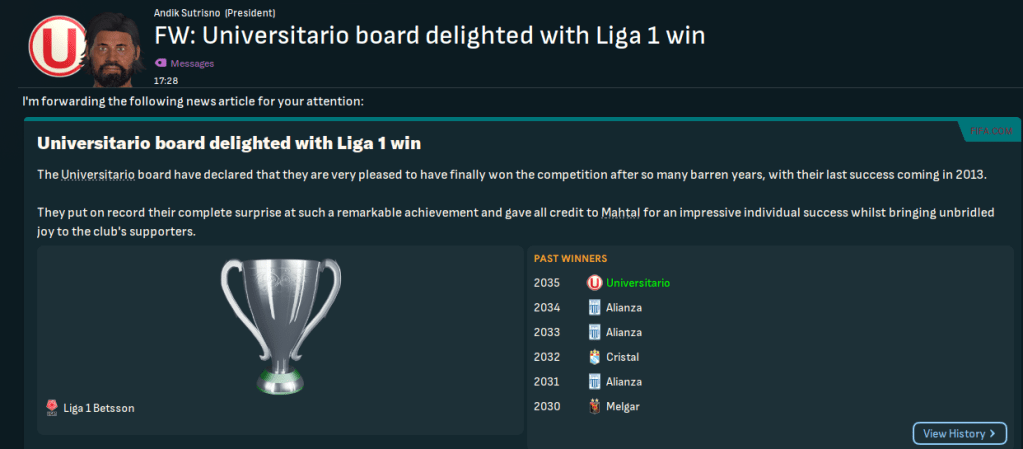Open Cristal from the 2032 winners row

622,357
